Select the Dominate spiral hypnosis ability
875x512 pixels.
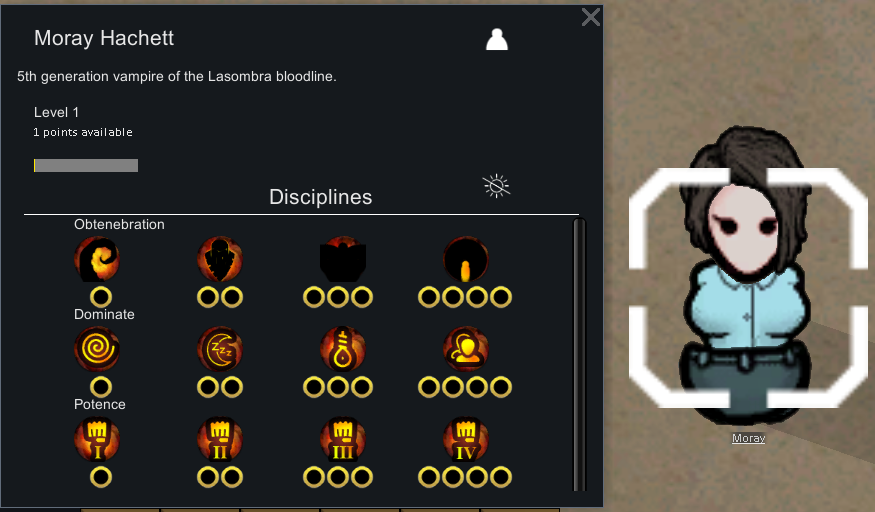(97, 349)
